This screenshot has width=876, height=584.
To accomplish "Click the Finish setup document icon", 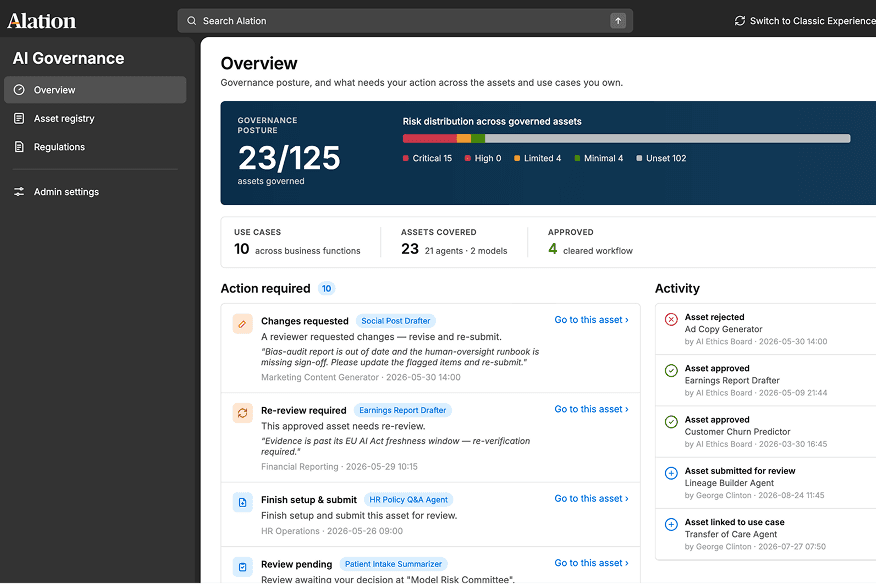I will tap(242, 502).
